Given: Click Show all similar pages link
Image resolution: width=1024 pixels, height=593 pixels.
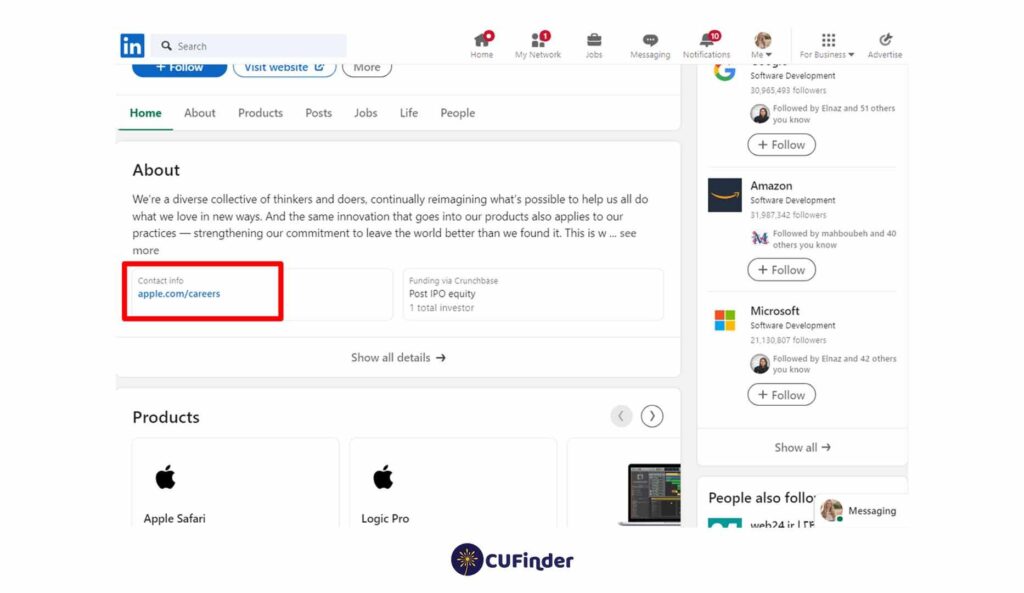Looking at the screenshot, I should 802,447.
